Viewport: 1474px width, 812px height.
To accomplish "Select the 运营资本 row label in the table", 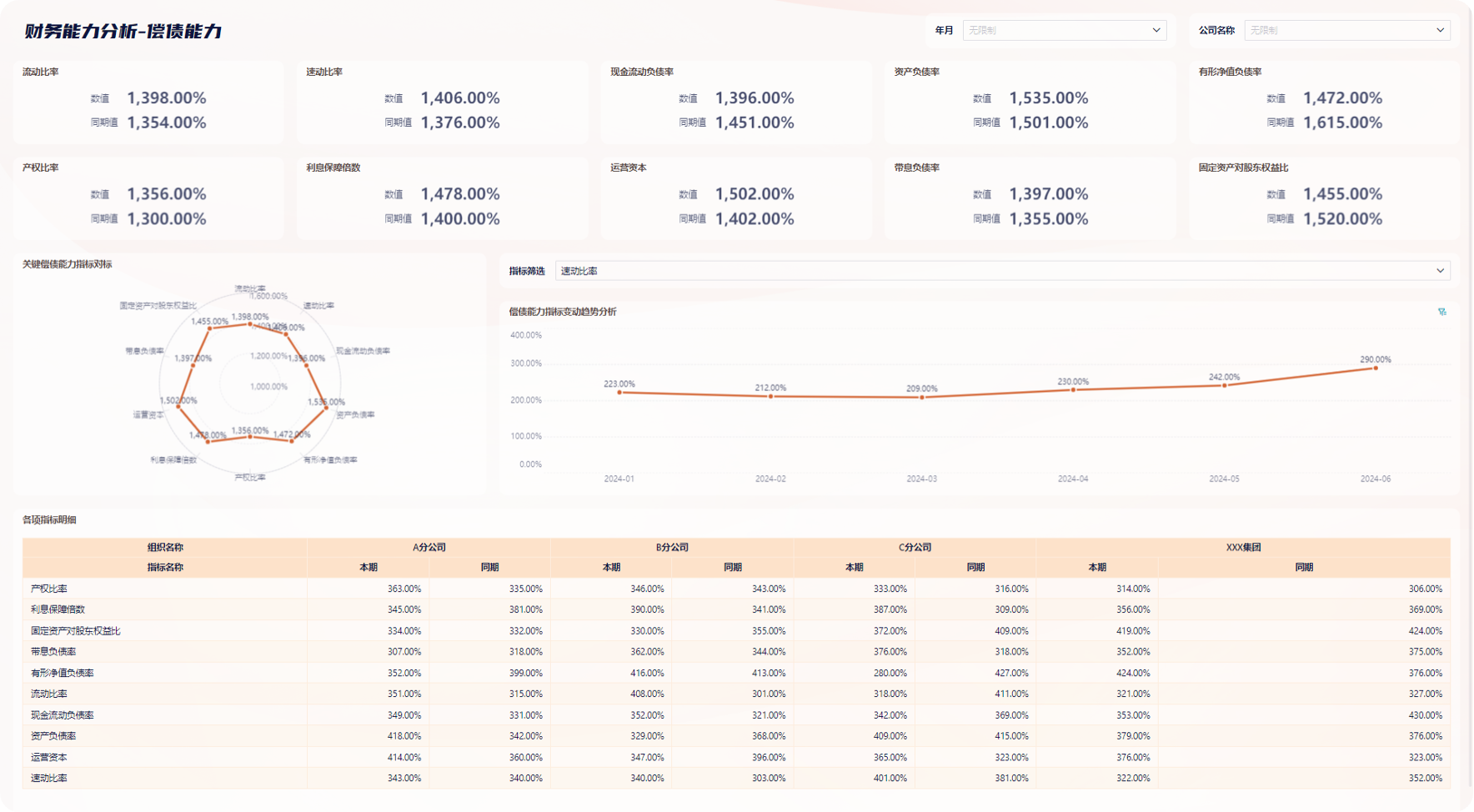I will pyautogui.click(x=49, y=757).
